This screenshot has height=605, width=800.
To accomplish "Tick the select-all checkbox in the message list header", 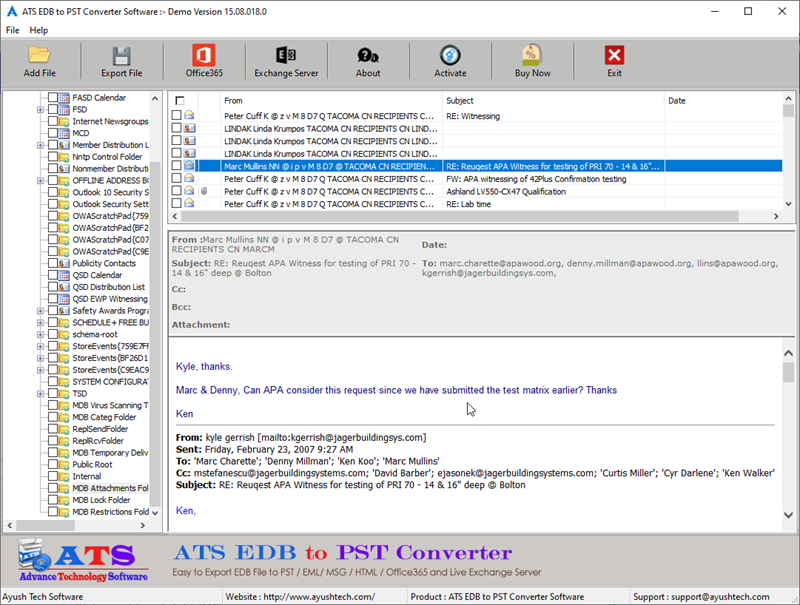I will [x=182, y=101].
